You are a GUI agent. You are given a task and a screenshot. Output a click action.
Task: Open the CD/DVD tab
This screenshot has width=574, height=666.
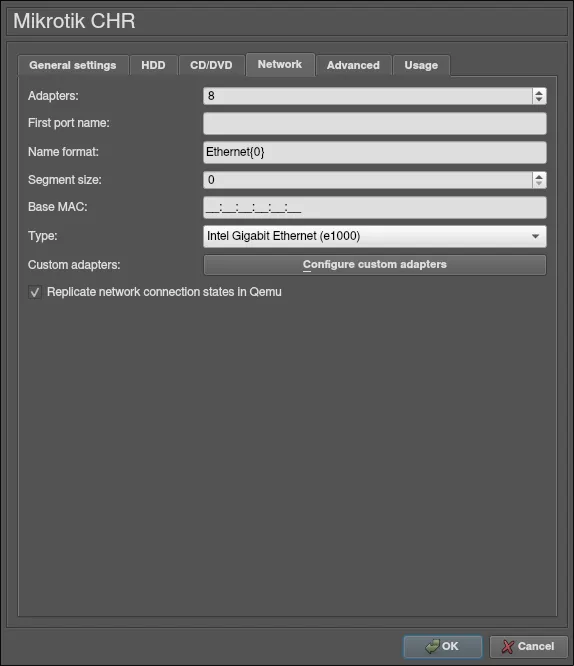pyautogui.click(x=211, y=65)
